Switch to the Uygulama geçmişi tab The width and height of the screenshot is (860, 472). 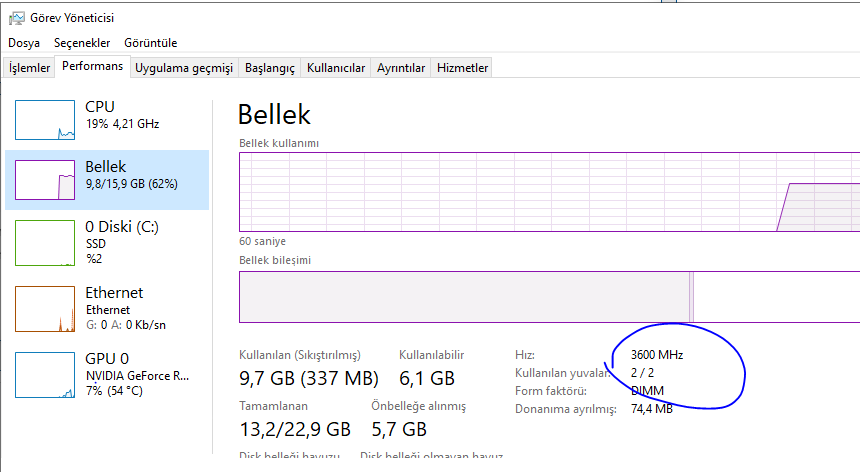pos(184,68)
